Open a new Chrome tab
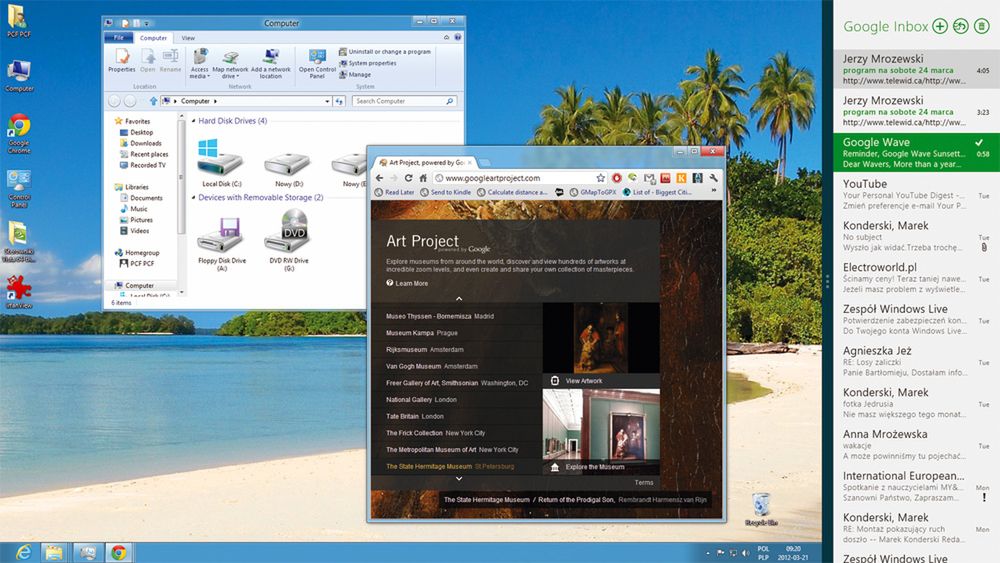1000x563 pixels. [485, 163]
